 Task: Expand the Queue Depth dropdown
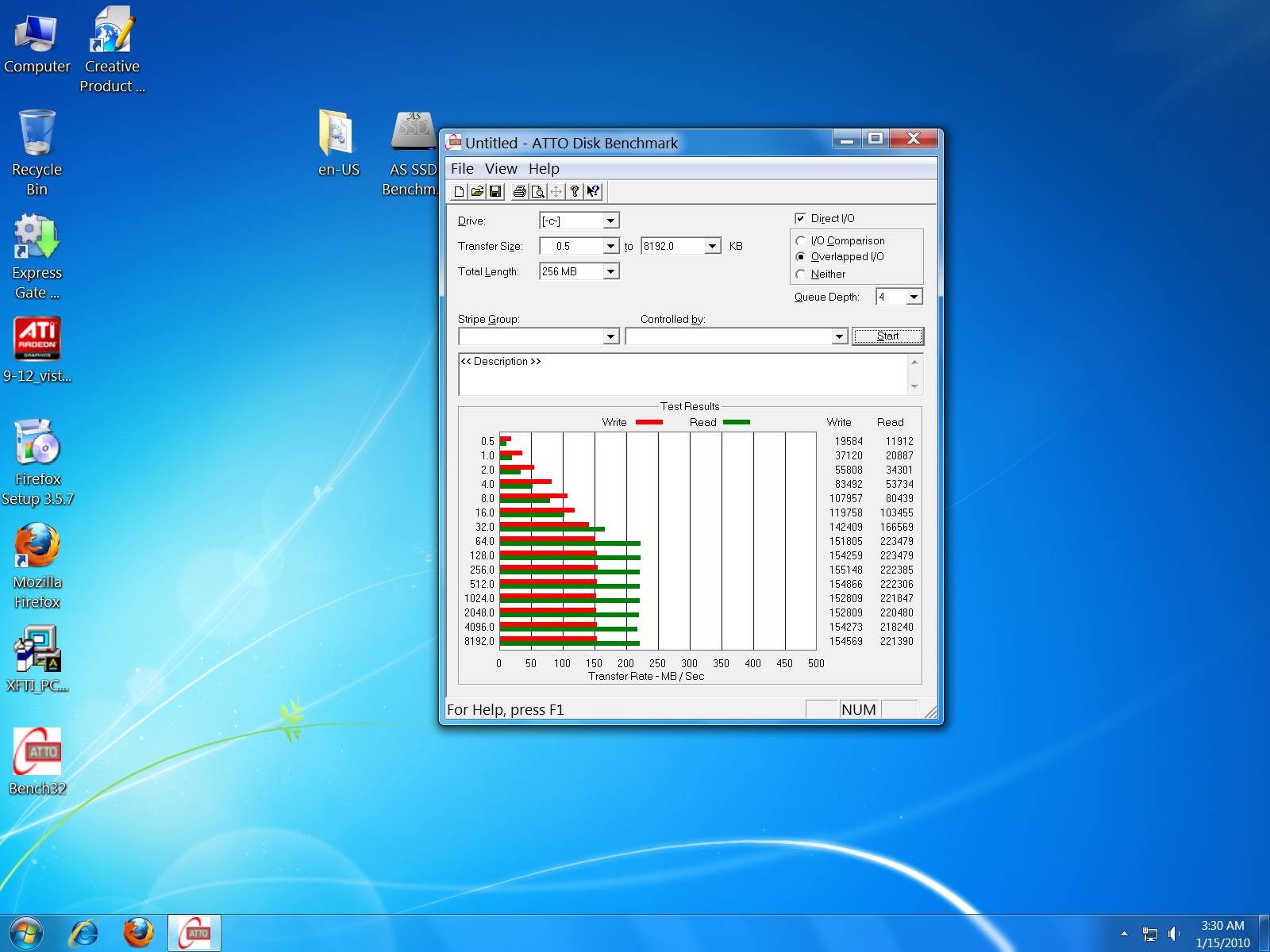[x=914, y=297]
